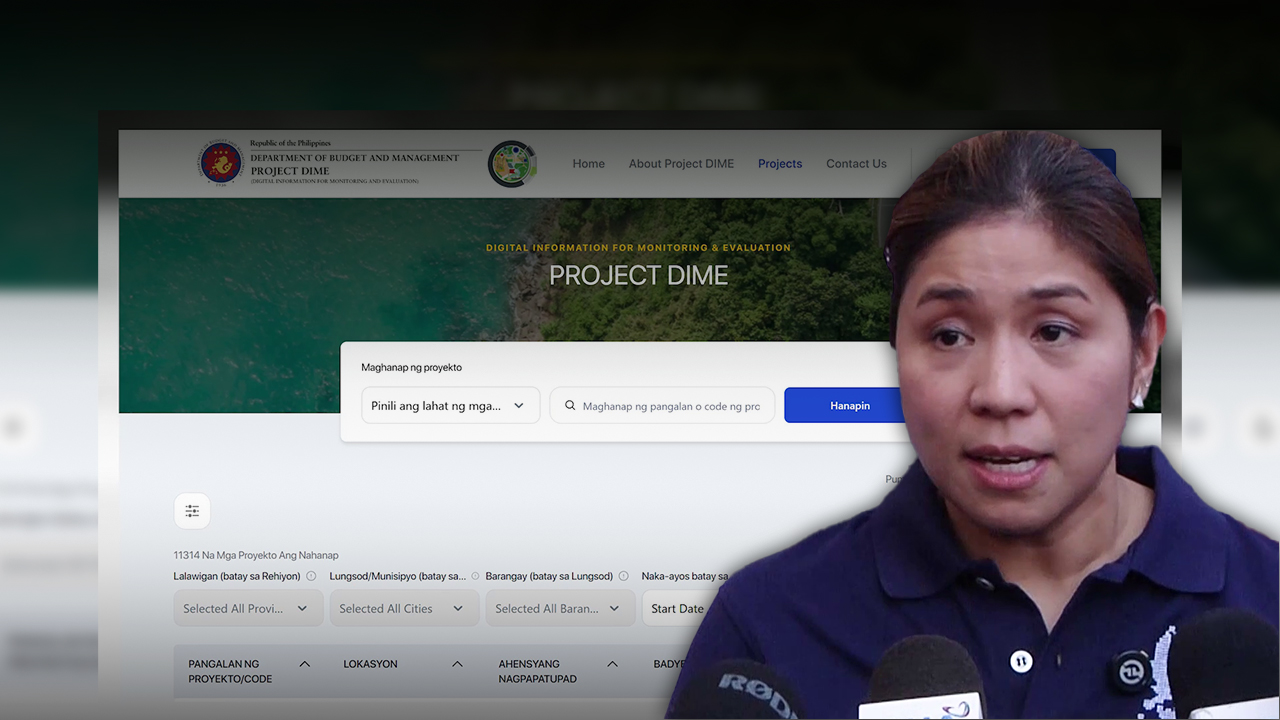
Task: Click the info icon beside Barangay label
Action: [623, 576]
